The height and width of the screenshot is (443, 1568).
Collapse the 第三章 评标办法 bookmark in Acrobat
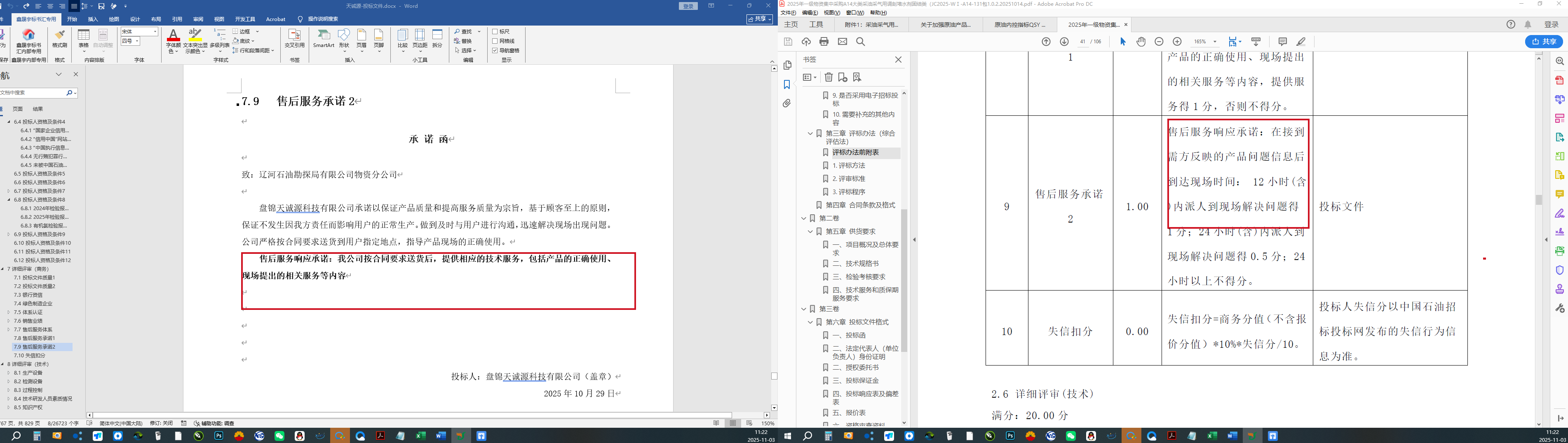(x=810, y=133)
